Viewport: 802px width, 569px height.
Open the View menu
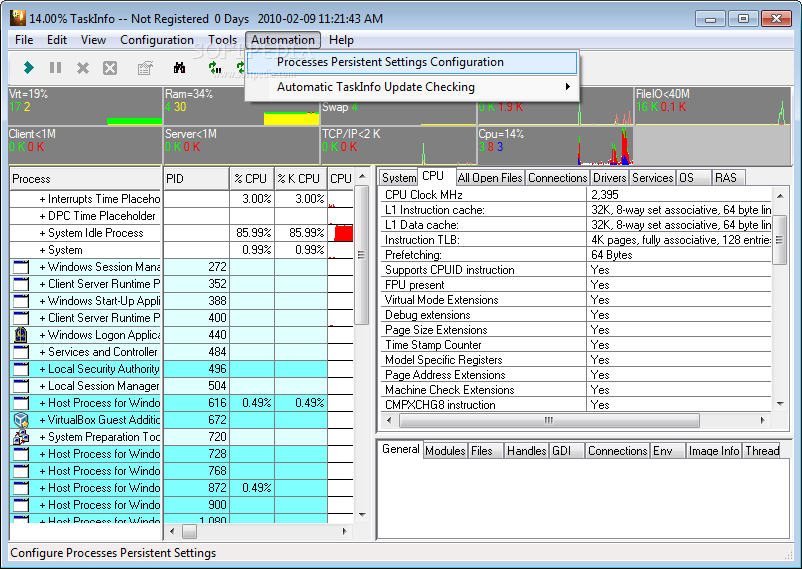pyautogui.click(x=94, y=40)
